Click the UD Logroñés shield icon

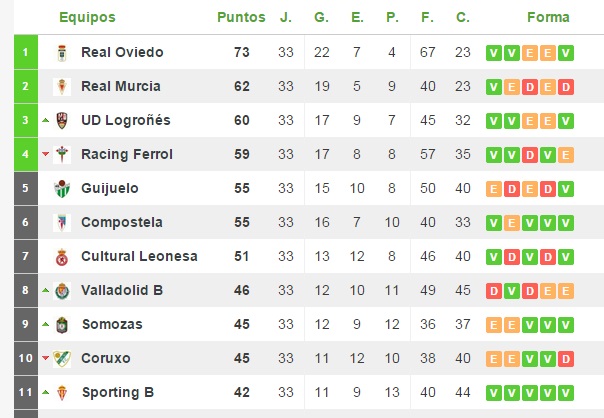pyautogui.click(x=62, y=121)
